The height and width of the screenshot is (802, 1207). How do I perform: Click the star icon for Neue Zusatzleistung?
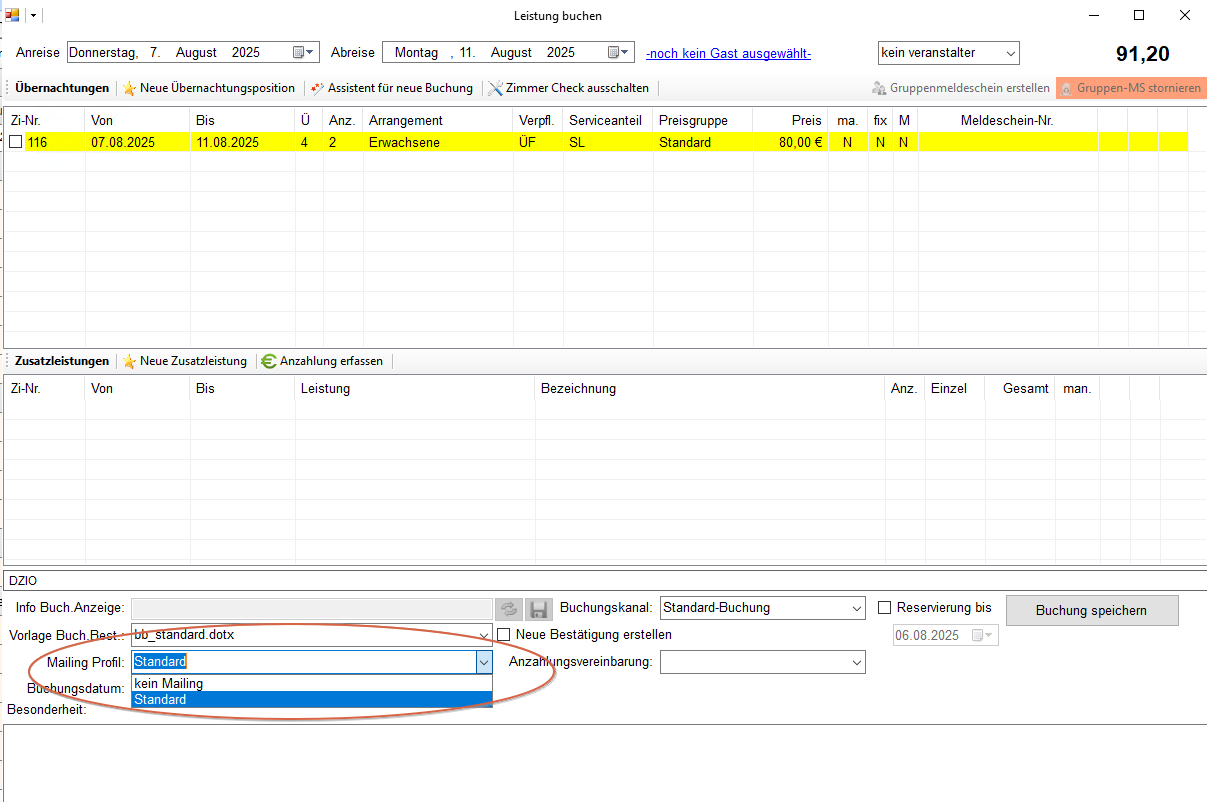tap(129, 361)
